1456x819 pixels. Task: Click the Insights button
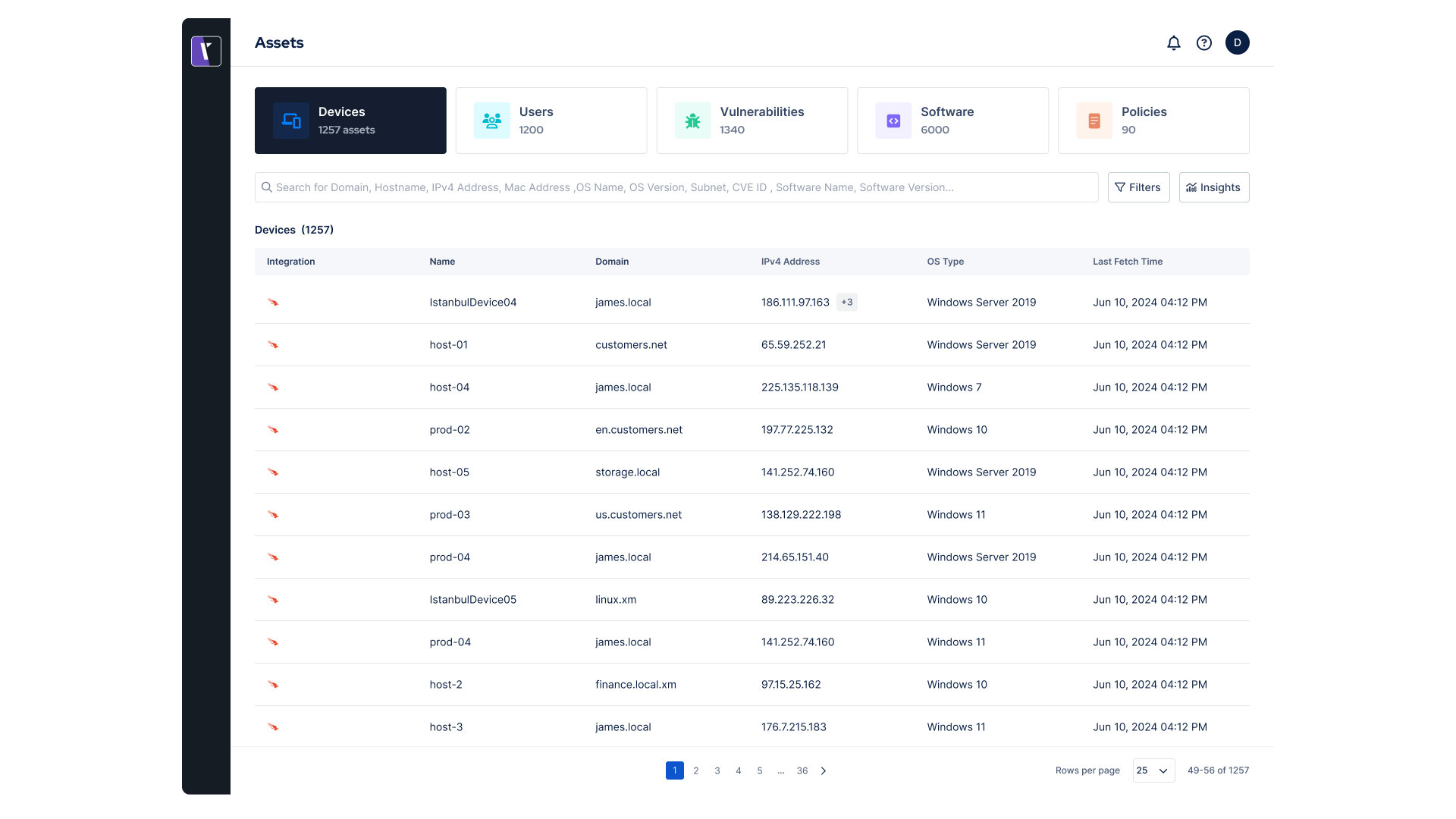[1214, 187]
